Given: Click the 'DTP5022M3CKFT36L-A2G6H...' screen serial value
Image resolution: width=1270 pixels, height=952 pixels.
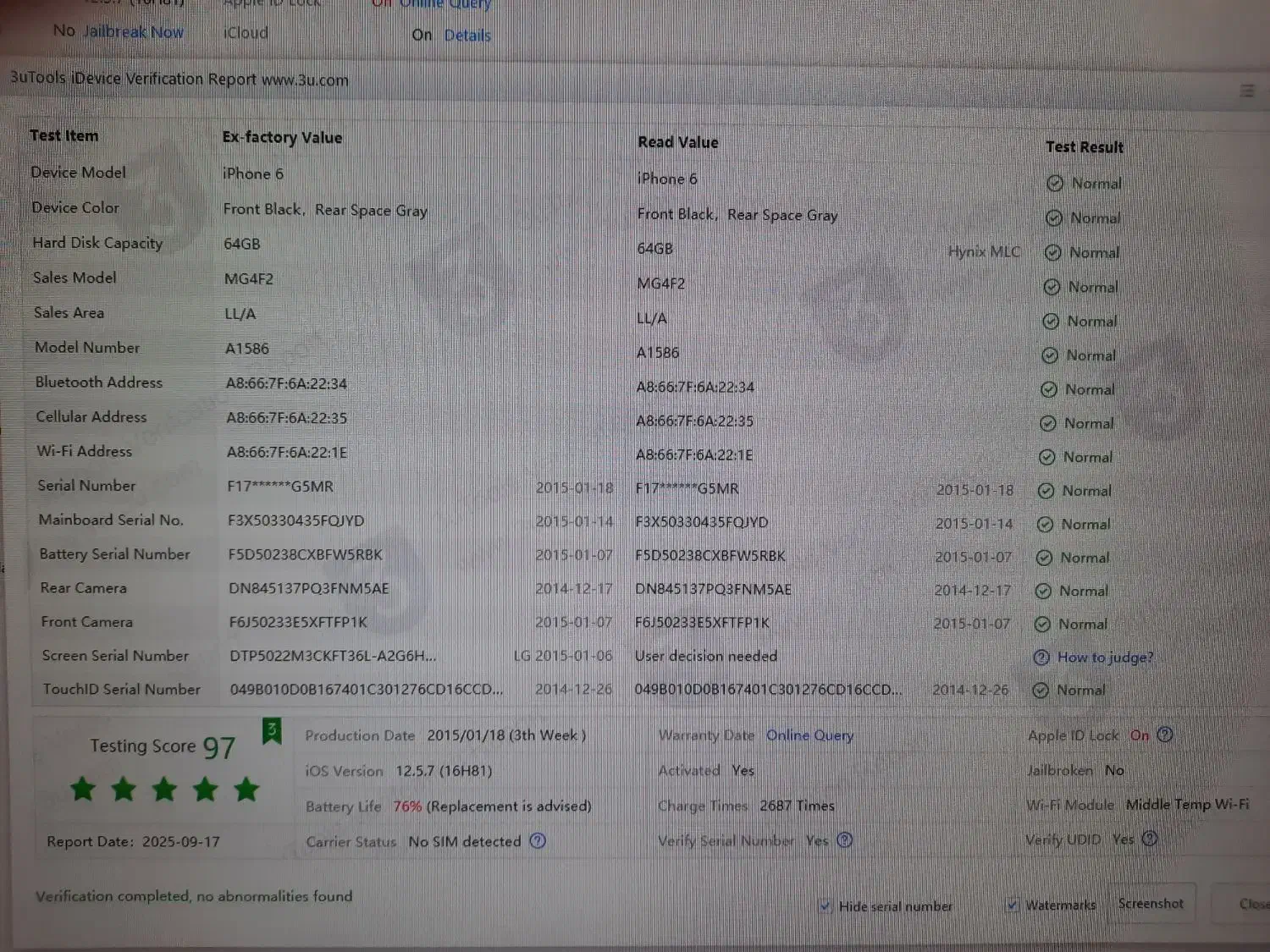Looking at the screenshot, I should point(334,656).
